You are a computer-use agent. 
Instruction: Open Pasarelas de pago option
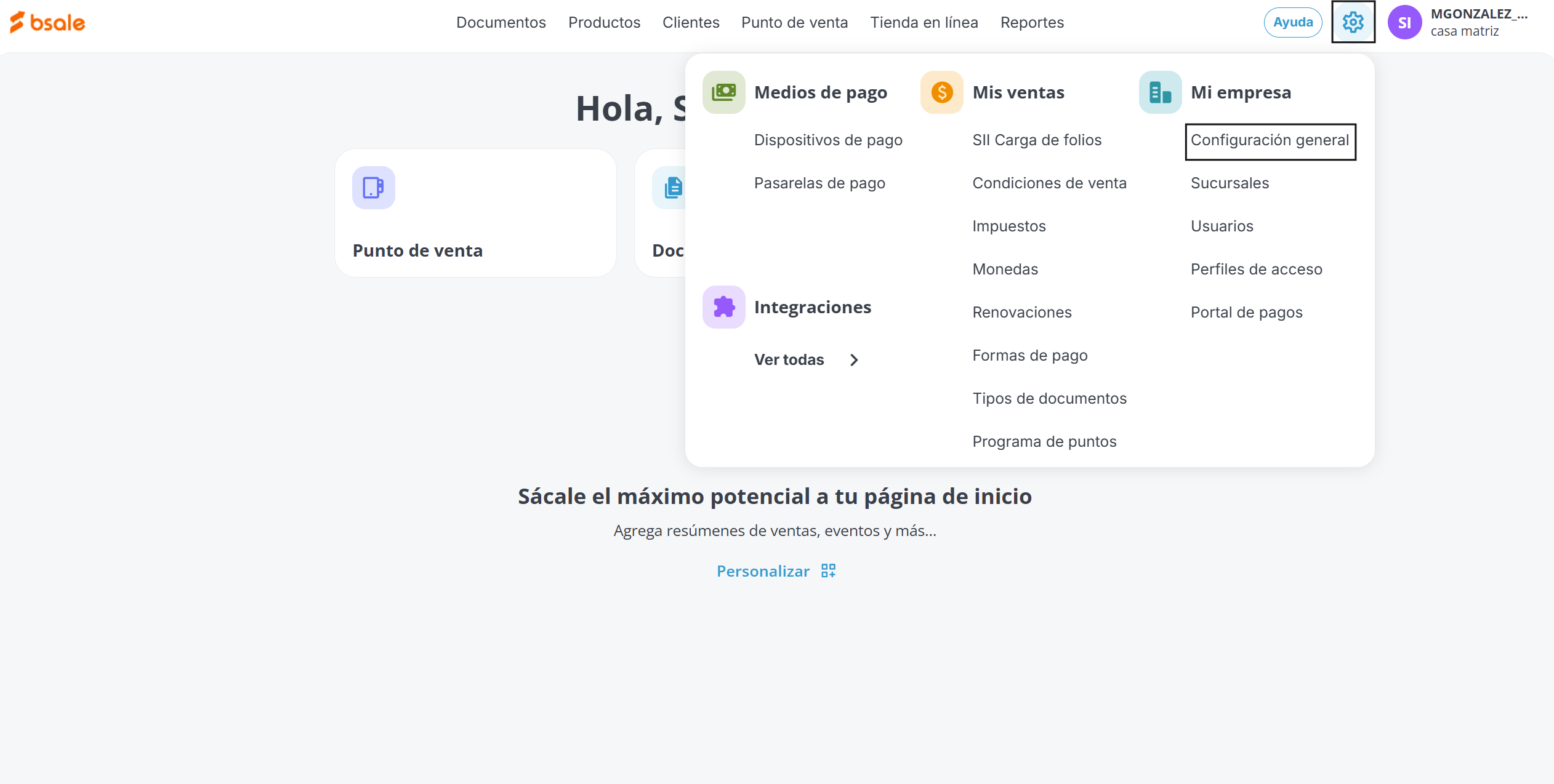point(819,183)
